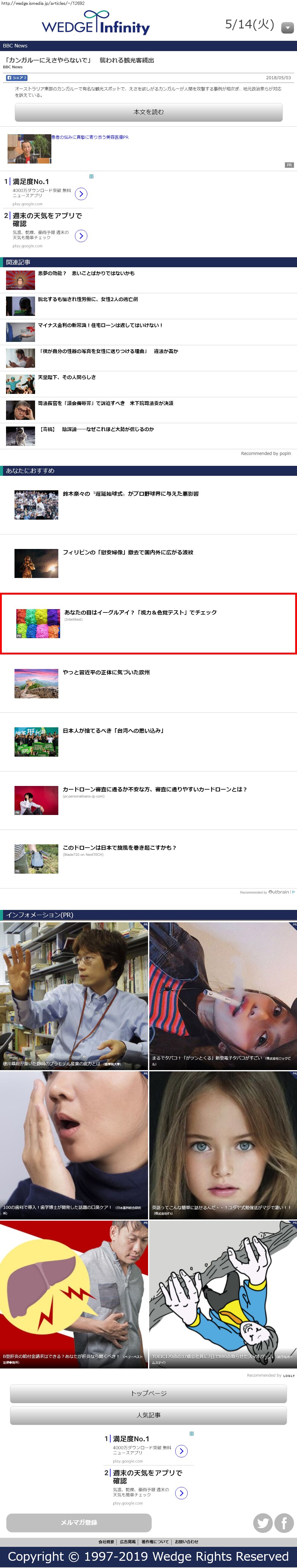This screenshot has width=297, height=1568.
Task: Open ユダヤ式勉強法 PR tile with girl portrait
Action: click(223, 1145)
